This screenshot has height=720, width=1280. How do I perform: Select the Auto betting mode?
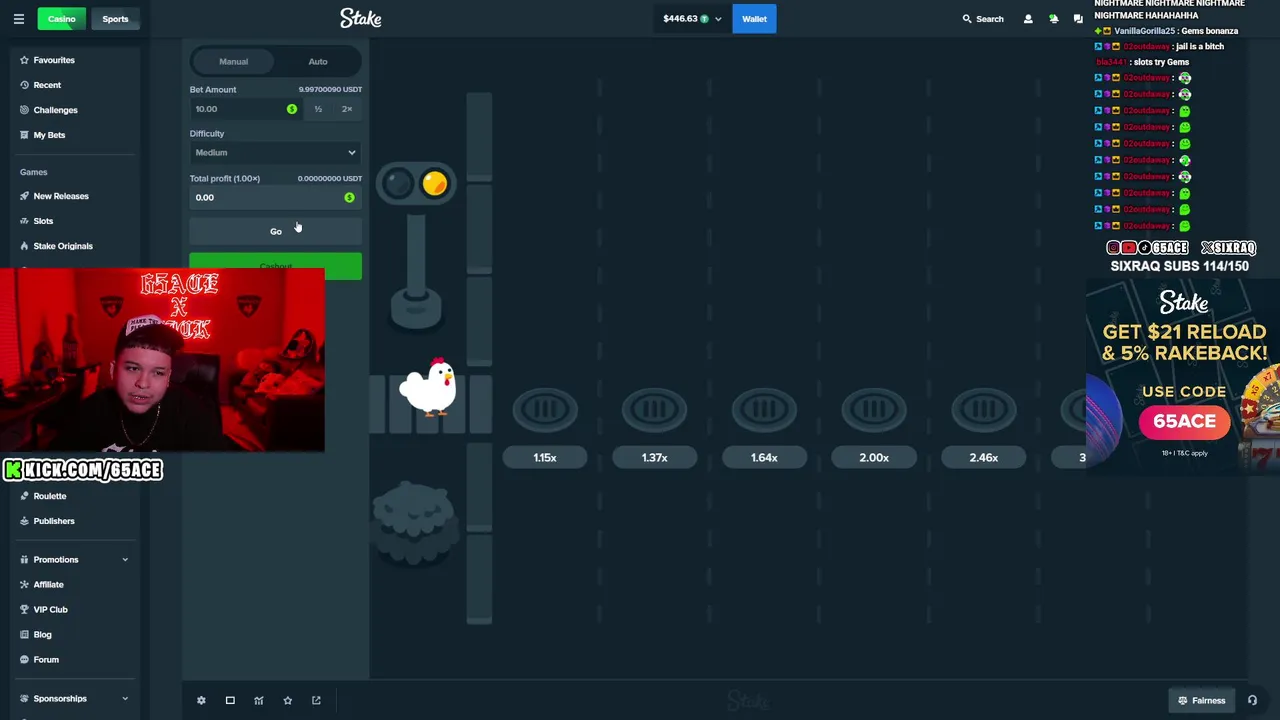[317, 62]
